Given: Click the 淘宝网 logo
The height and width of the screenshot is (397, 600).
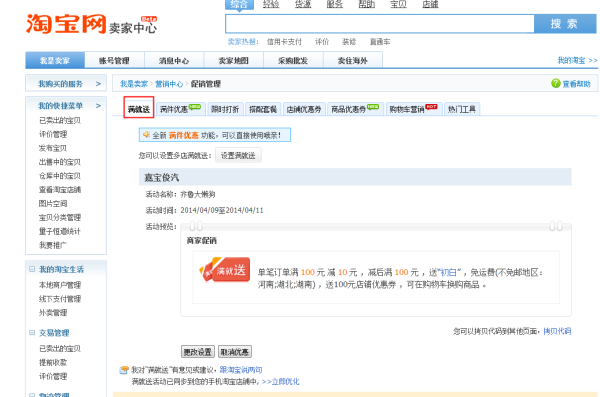Looking at the screenshot, I should 66,24.
